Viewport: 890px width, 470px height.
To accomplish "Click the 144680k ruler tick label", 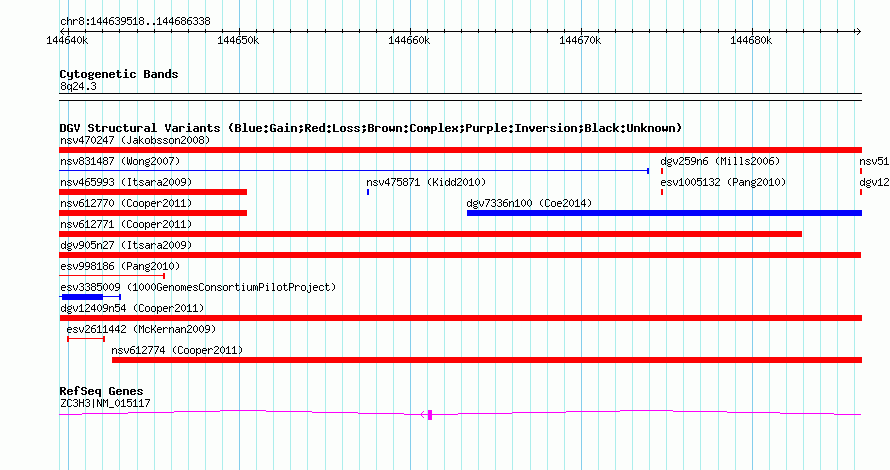I will [x=751, y=41].
